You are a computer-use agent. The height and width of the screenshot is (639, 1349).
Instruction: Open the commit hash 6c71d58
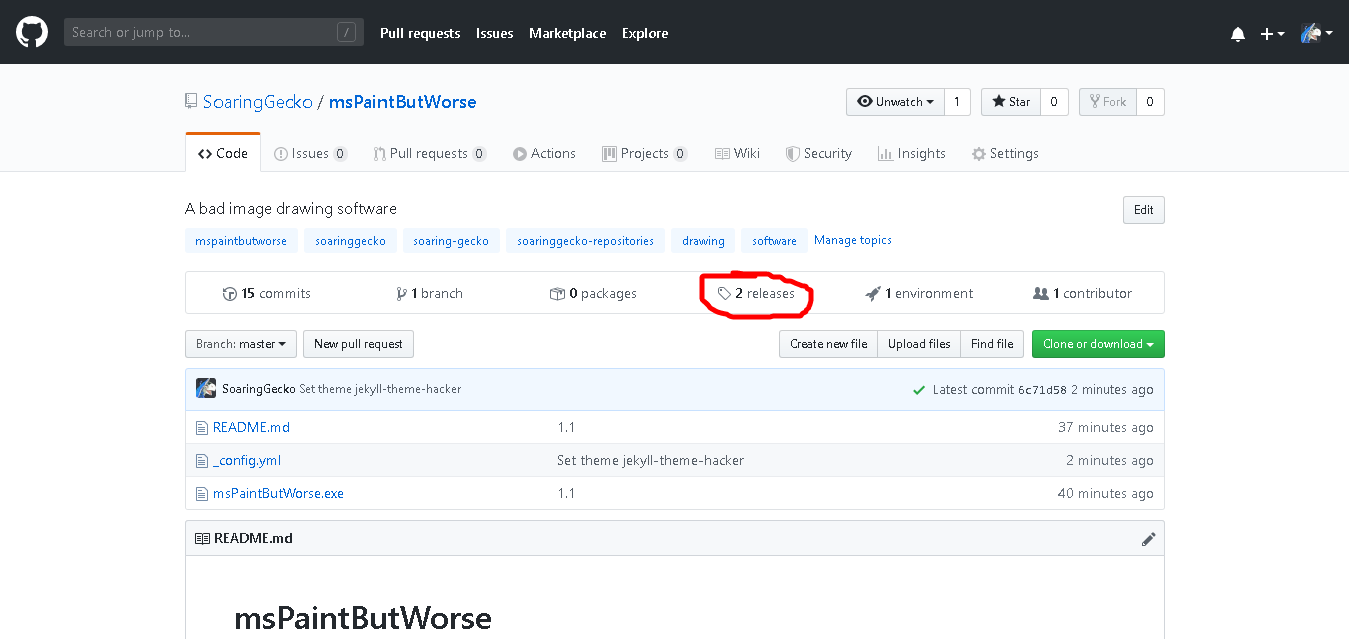coord(1042,390)
